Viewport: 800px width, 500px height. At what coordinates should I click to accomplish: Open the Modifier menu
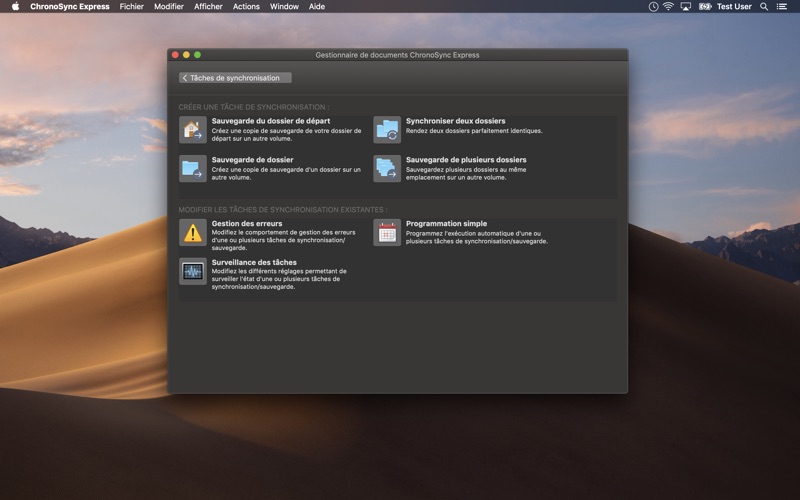169,7
